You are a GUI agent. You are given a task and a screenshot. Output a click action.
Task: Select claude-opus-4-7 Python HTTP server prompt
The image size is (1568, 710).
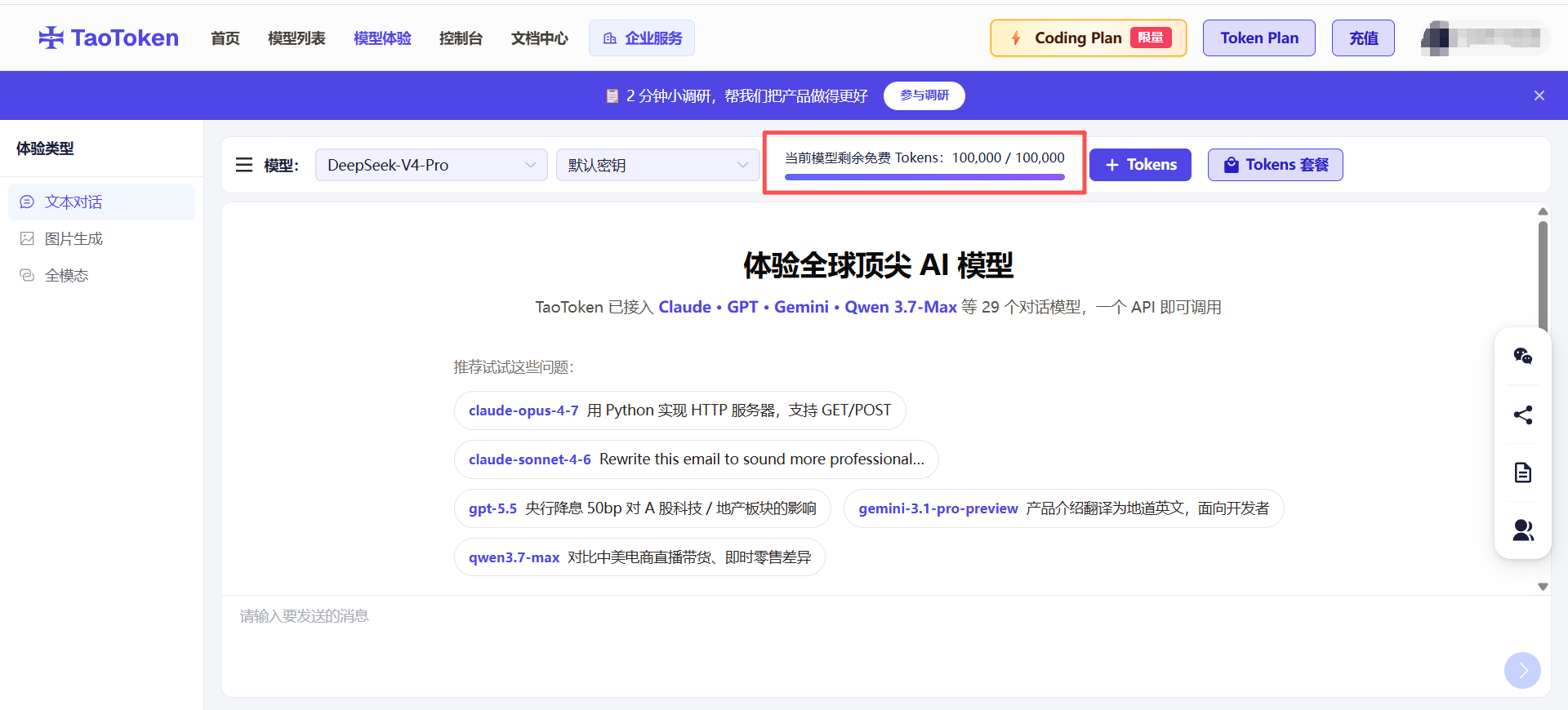680,410
